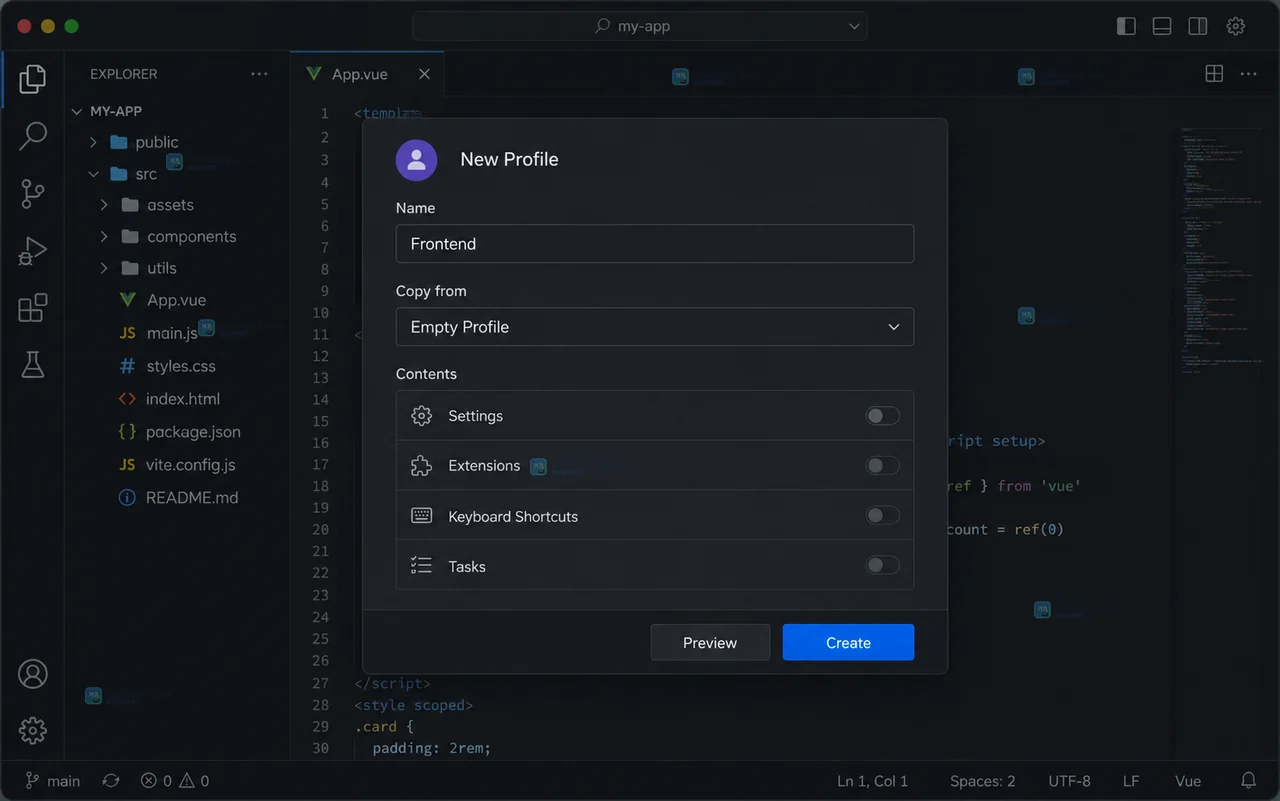Click the main branch in status bar
The width and height of the screenshot is (1280, 801).
point(52,781)
